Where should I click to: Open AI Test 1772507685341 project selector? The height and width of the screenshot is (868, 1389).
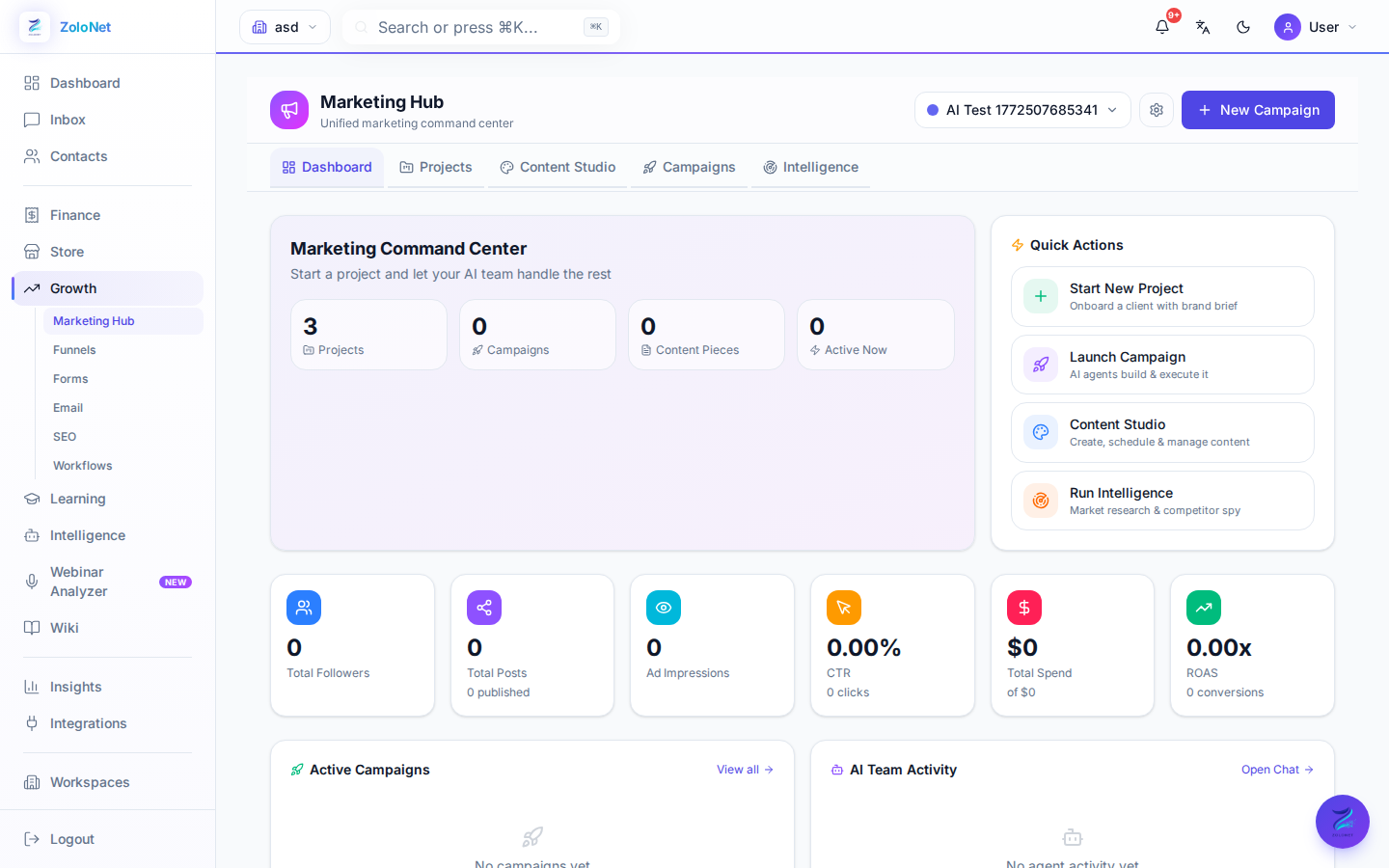coord(1022,110)
